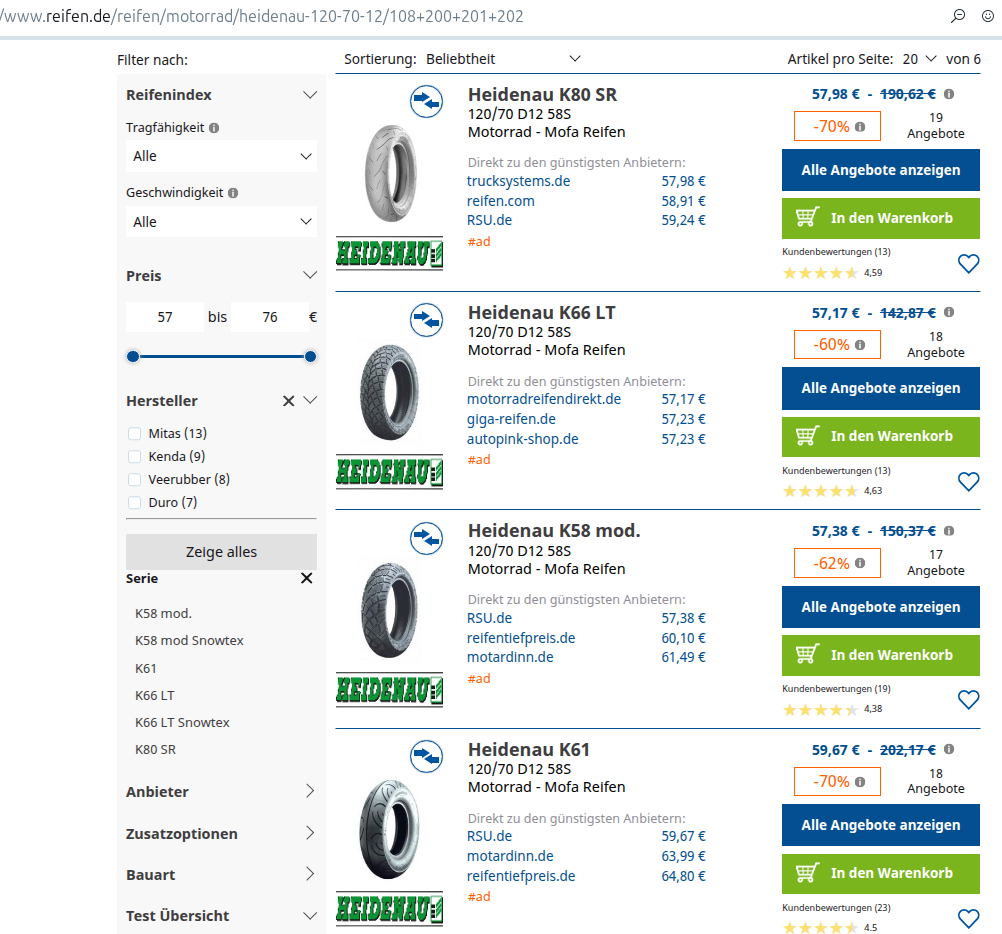Click info icon in the -70% K80 SR badge
This screenshot has height=934, width=1002.
(x=860, y=127)
